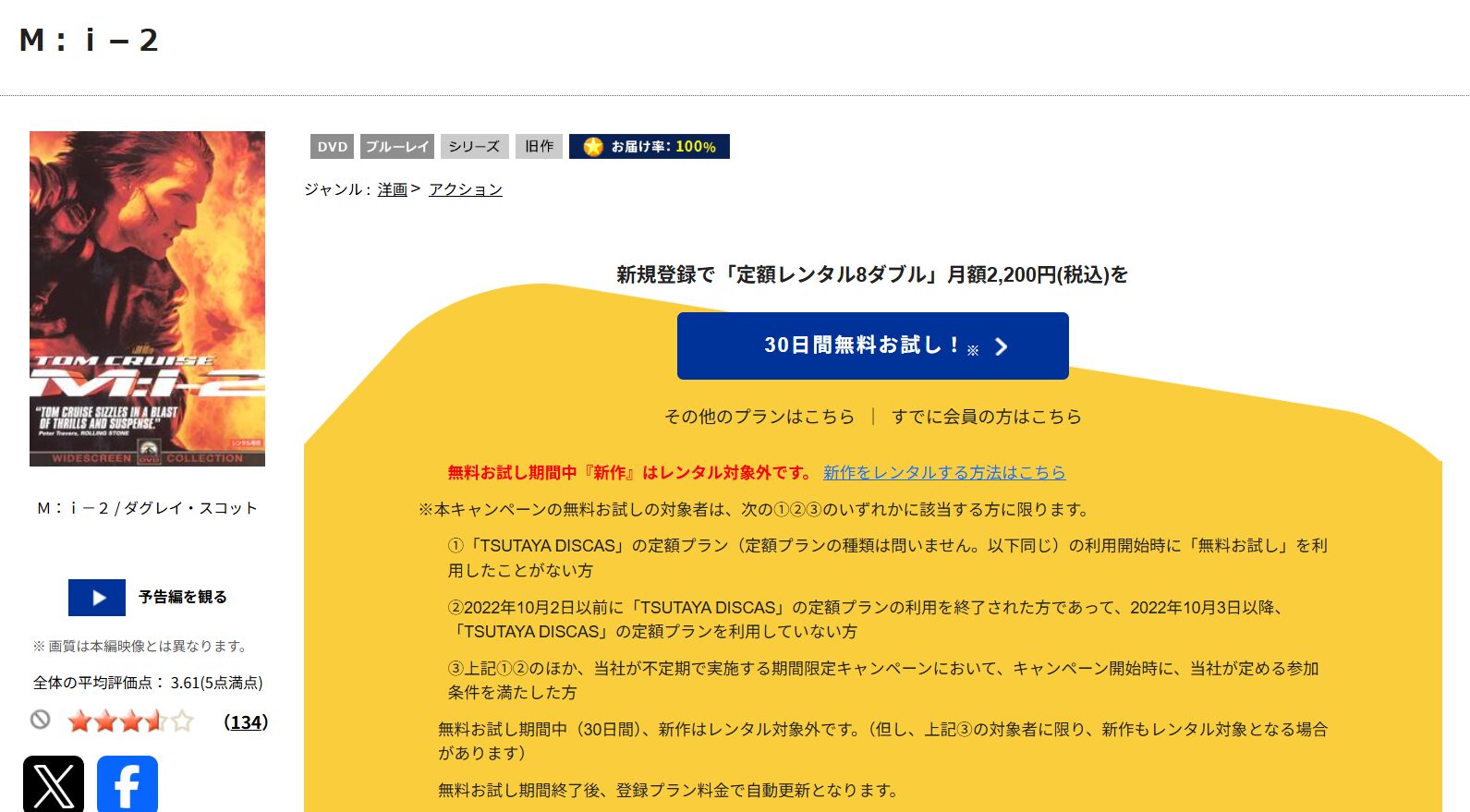
Task: Rate with the fifth empty star
Action: pyautogui.click(x=182, y=721)
